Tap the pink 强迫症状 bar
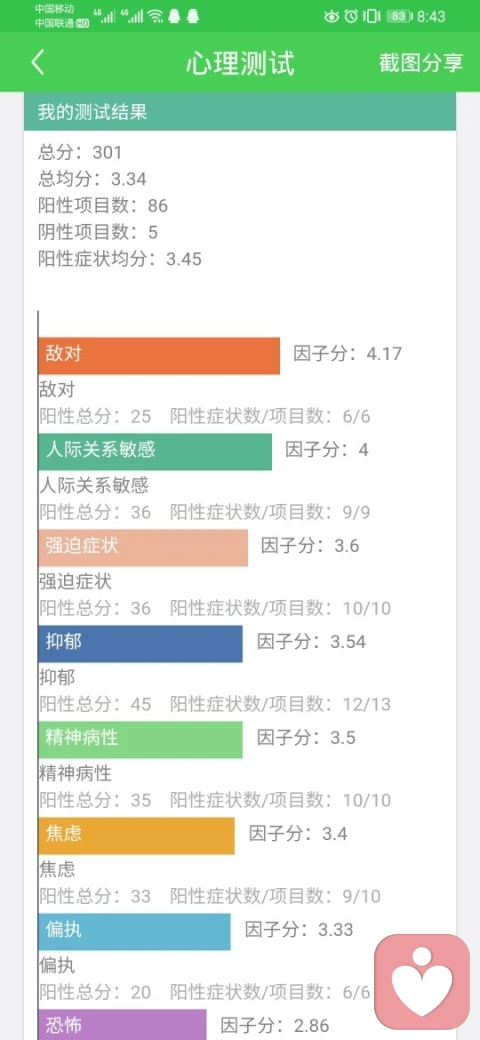 coord(143,547)
